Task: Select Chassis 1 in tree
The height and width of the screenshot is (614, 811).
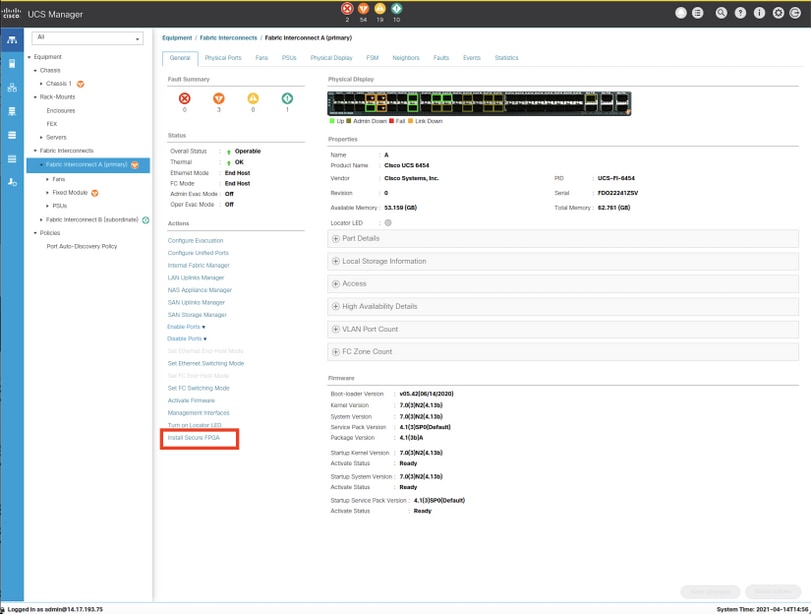Action: click(x=59, y=84)
